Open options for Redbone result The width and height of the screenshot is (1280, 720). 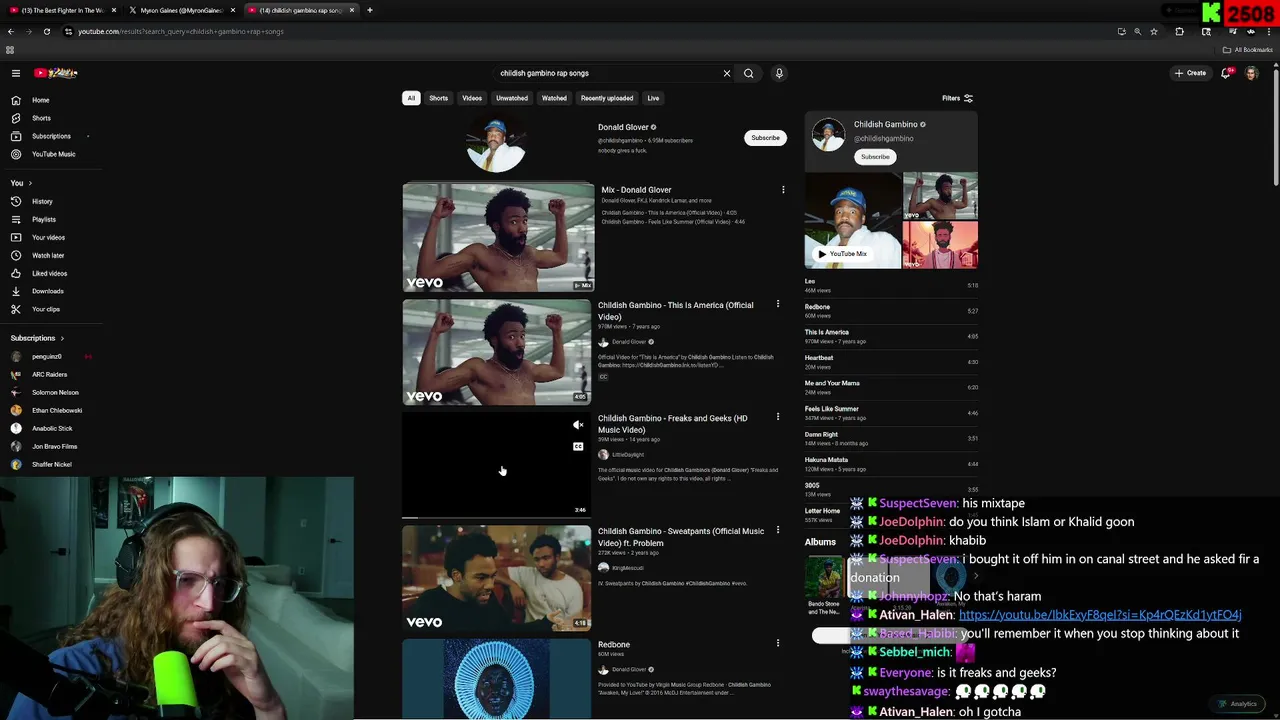point(778,643)
